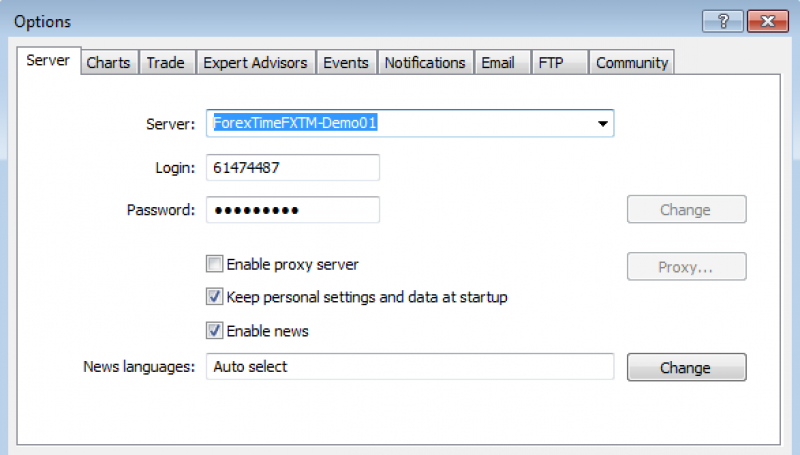Focus the Password input field
Image resolution: width=800 pixels, height=455 pixels.
point(293,210)
